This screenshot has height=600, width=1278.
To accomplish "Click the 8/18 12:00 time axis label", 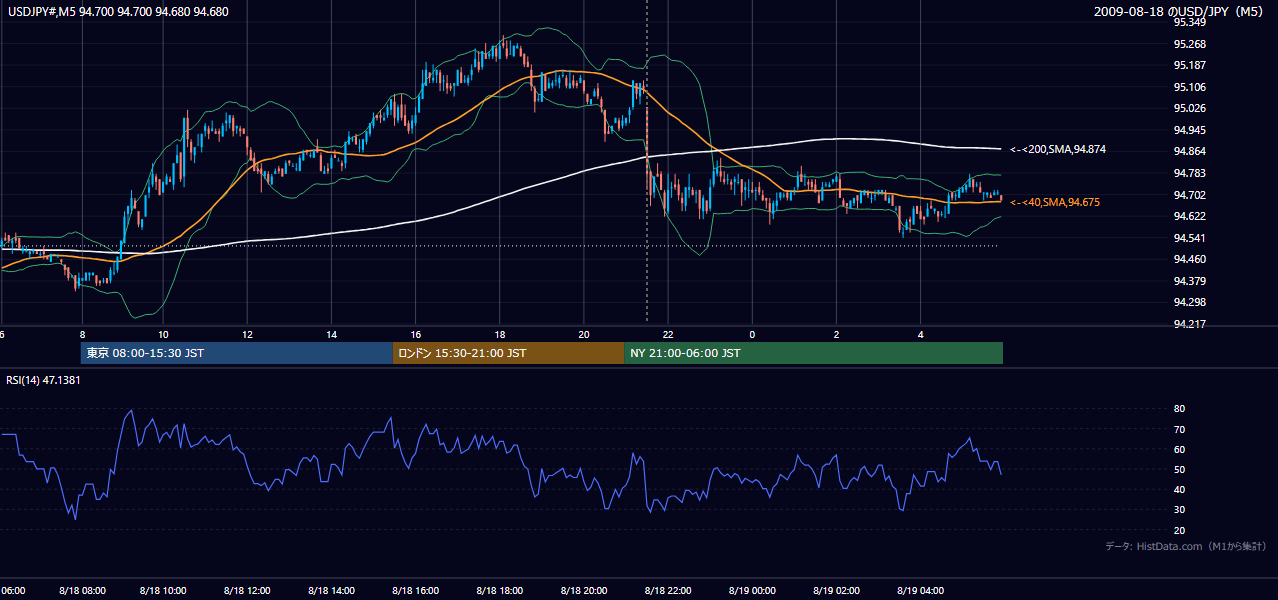I will click(x=249, y=591).
